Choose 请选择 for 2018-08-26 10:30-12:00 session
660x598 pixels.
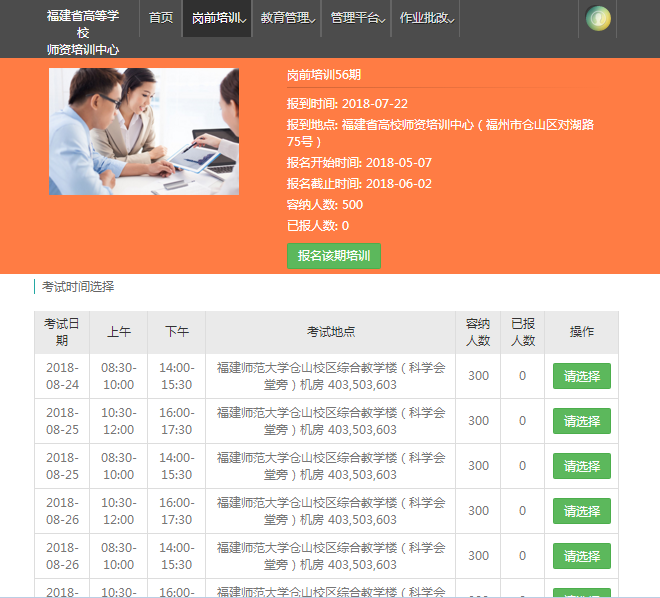click(x=581, y=511)
